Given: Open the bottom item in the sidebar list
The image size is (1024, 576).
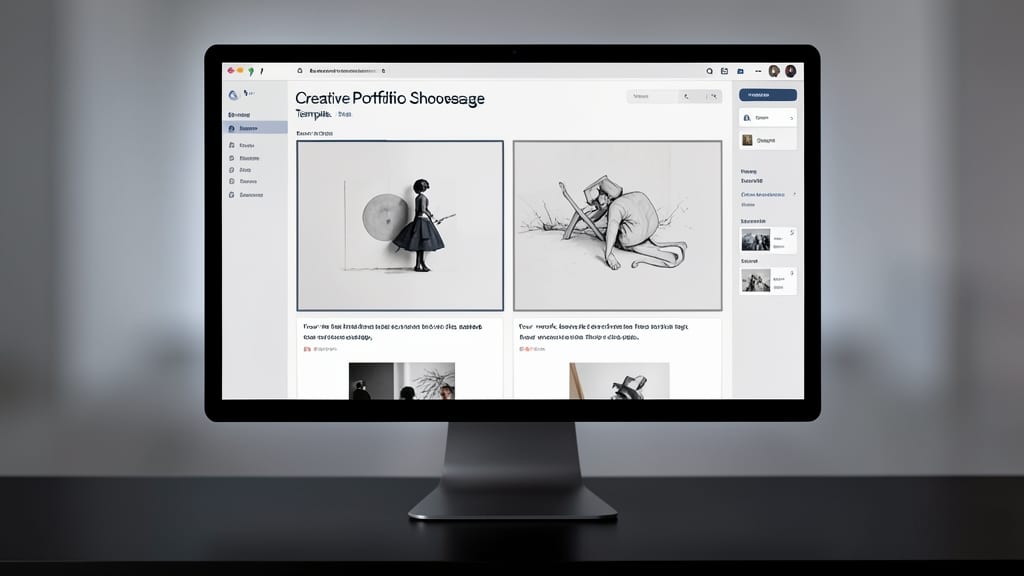Looking at the screenshot, I should pyautogui.click(x=246, y=195).
